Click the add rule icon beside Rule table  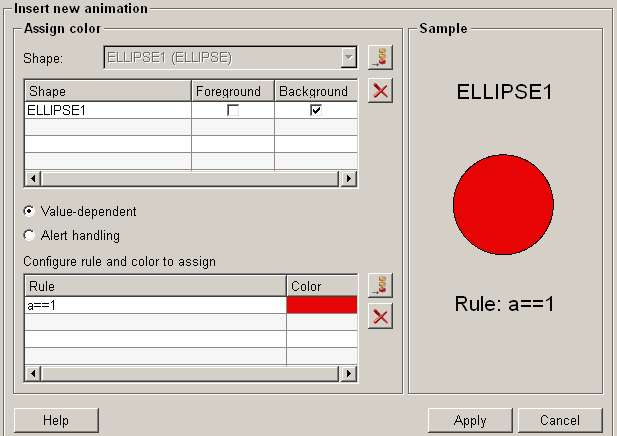(x=380, y=285)
